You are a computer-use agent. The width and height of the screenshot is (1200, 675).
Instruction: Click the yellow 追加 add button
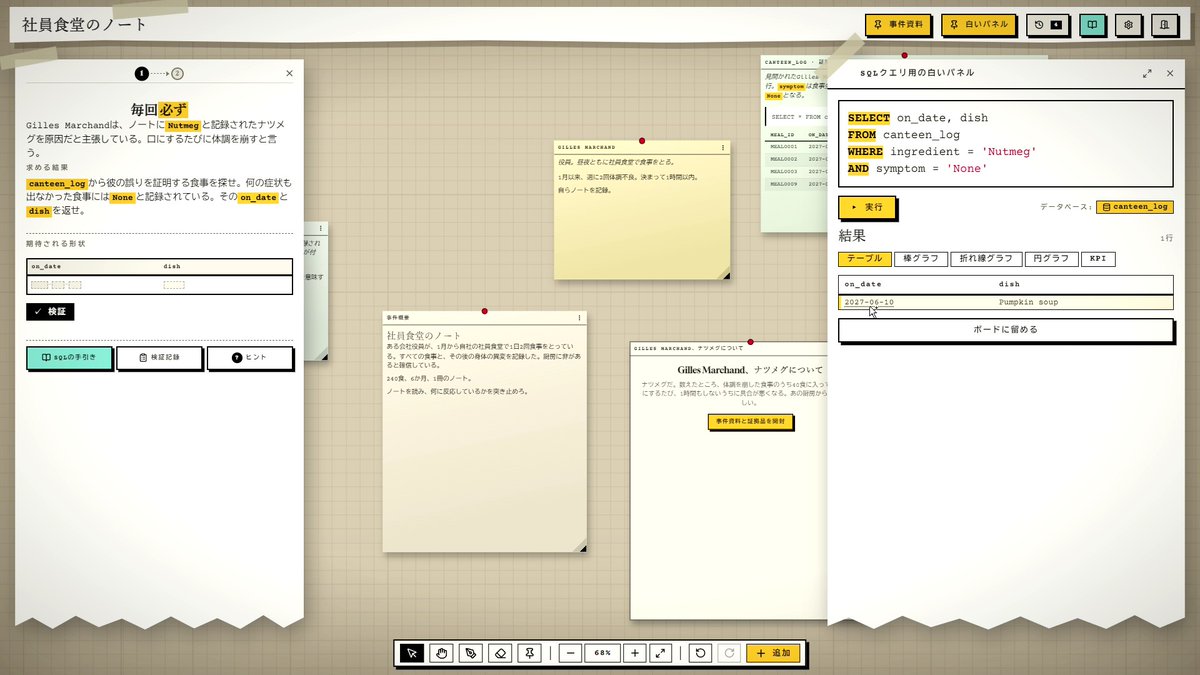(x=772, y=653)
